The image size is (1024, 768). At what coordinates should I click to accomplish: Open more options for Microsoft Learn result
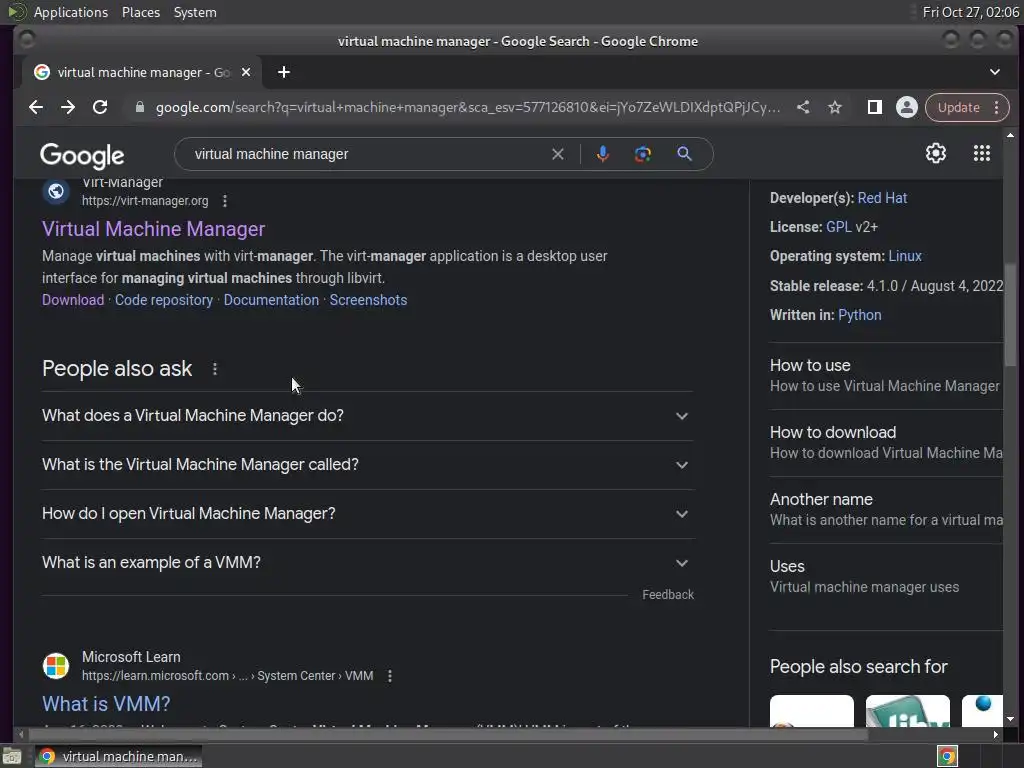pos(390,676)
